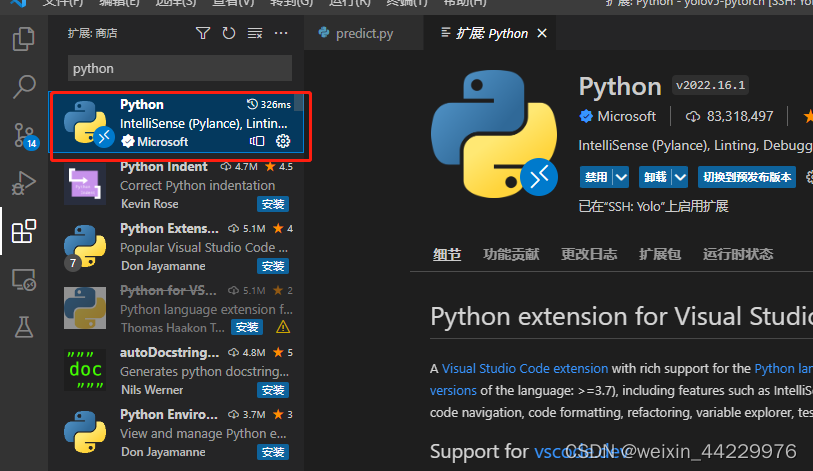Switch to the predict.py editor tab
The image size is (813, 471).
[x=363, y=33]
